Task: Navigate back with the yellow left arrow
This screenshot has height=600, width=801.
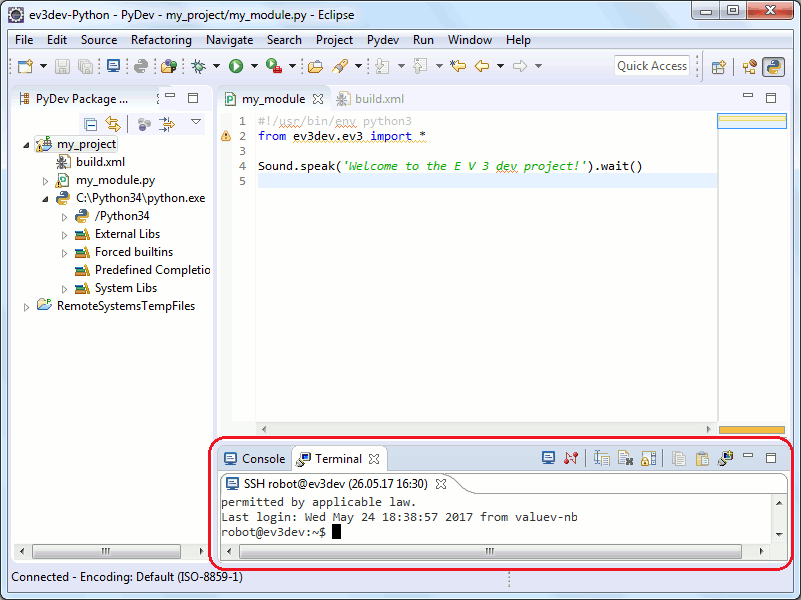Action: click(x=482, y=66)
